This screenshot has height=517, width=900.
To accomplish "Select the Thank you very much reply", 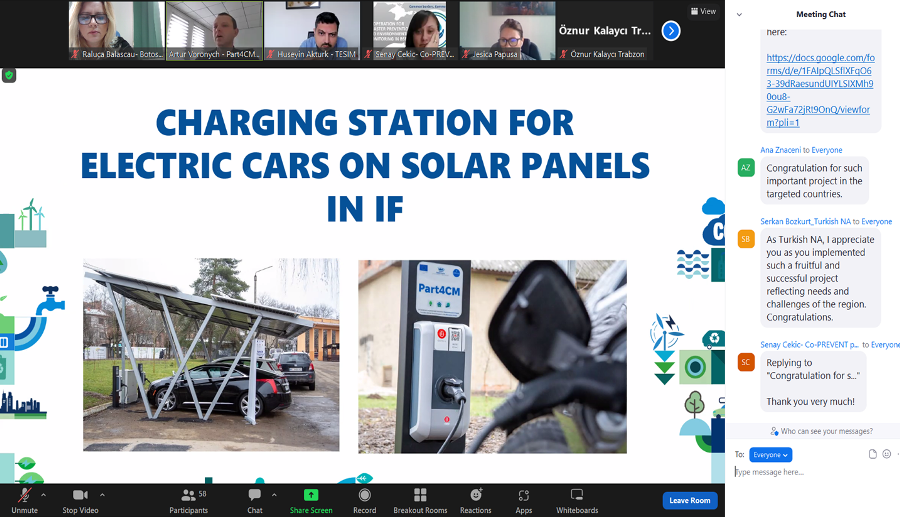I will coord(812,382).
